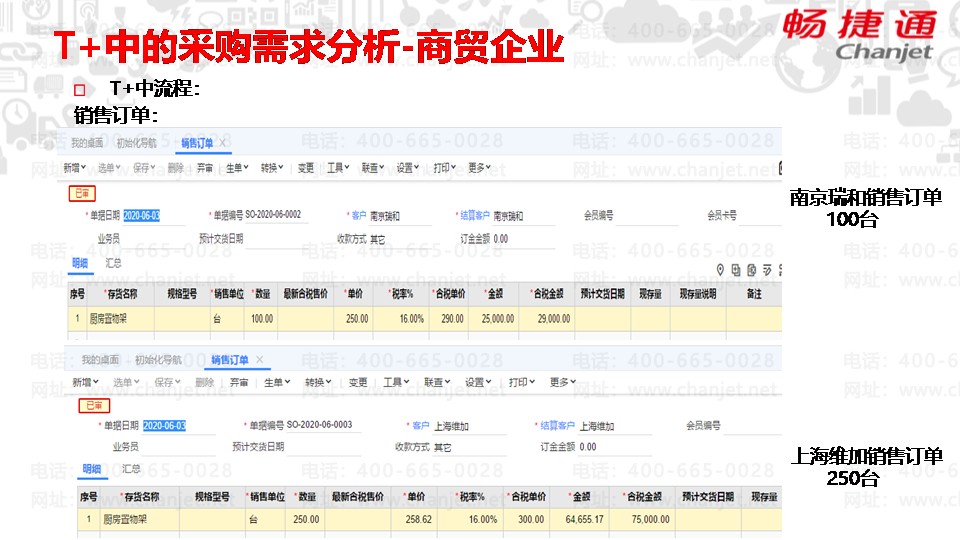Close the 销售订单 tab in the SO-2020-06-0002 window
The width and height of the screenshot is (960, 540).
click(x=222, y=143)
